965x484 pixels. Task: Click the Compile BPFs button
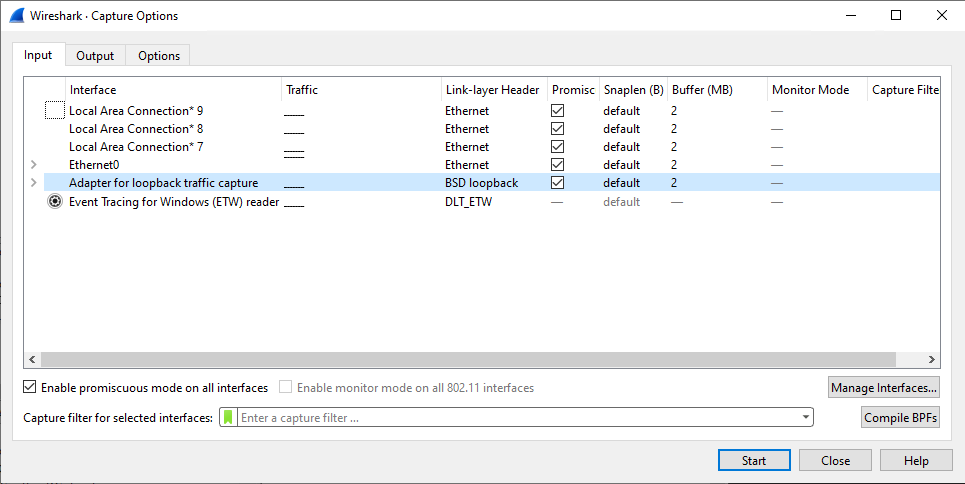(900, 417)
